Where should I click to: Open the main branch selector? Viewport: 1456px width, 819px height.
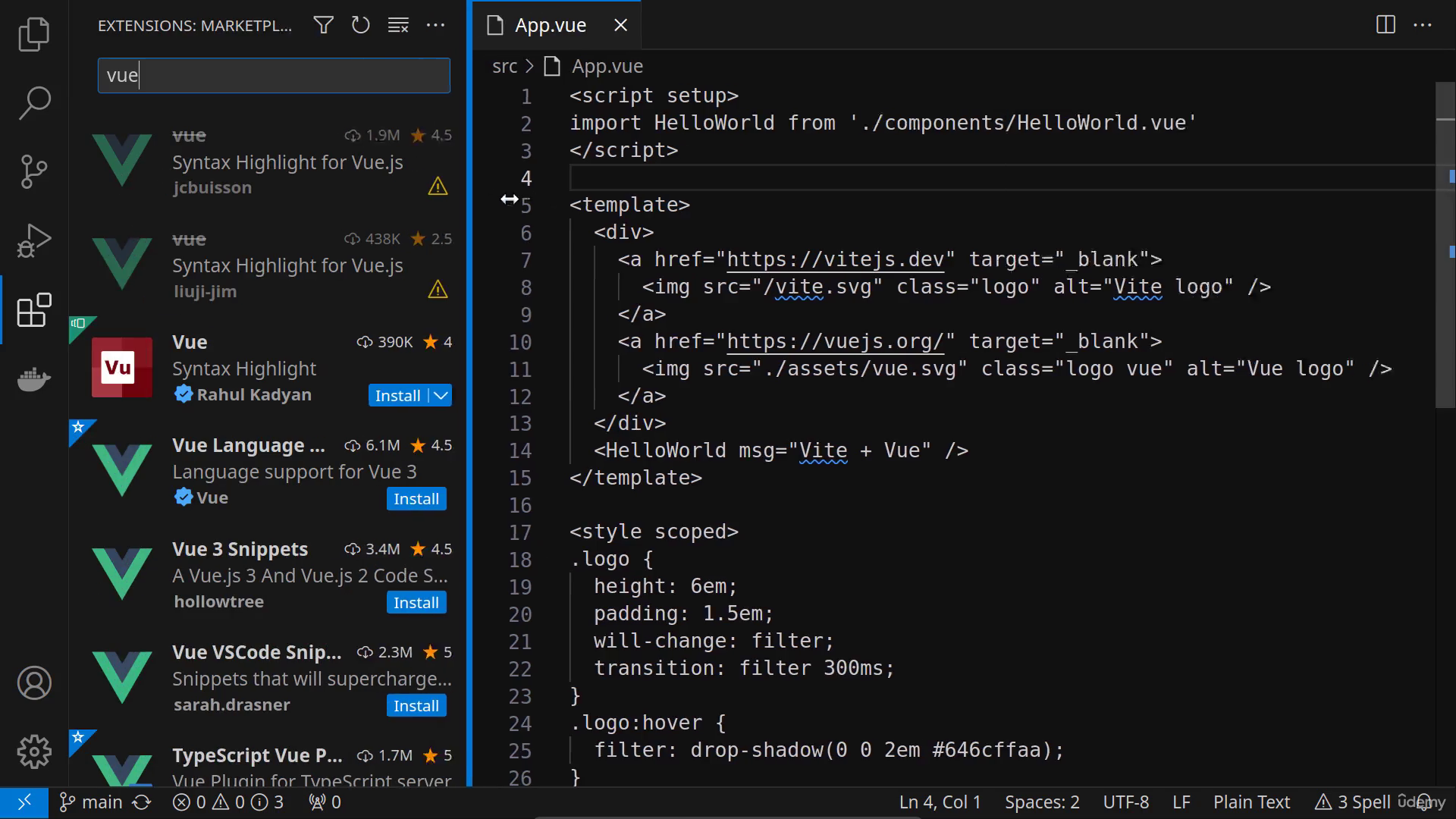[91, 802]
